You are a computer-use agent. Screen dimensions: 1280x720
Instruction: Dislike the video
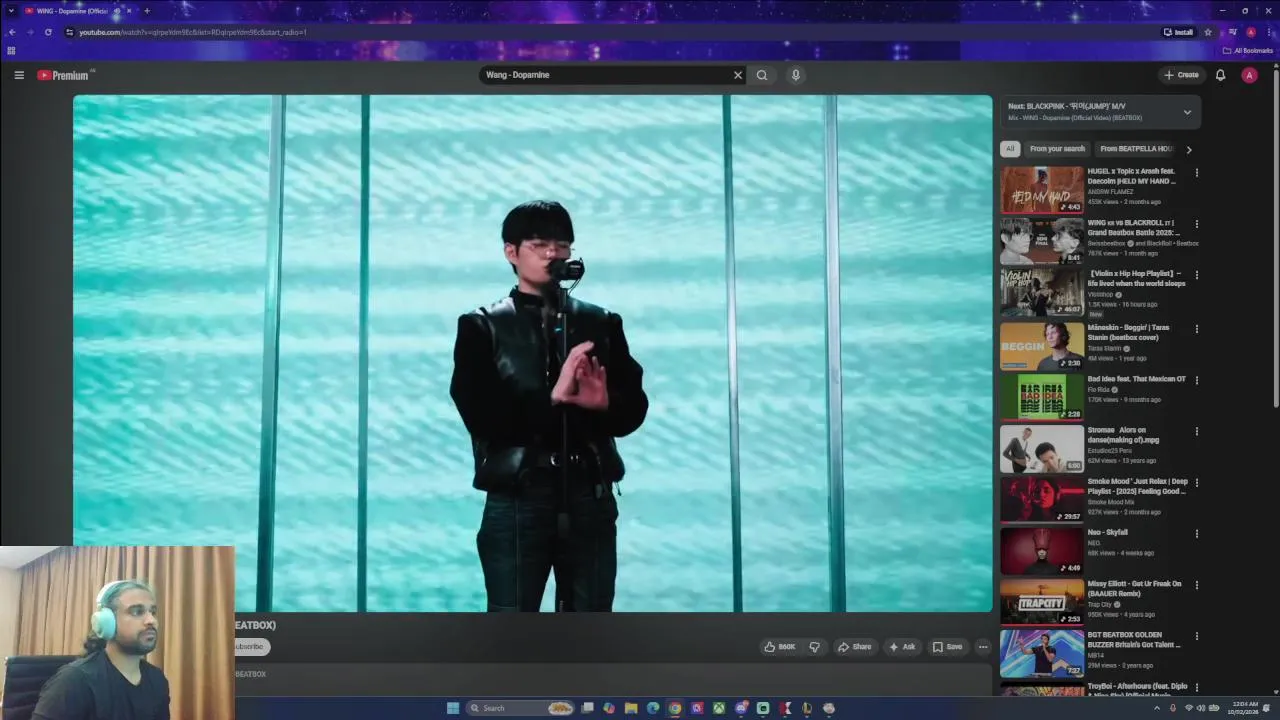tap(814, 647)
